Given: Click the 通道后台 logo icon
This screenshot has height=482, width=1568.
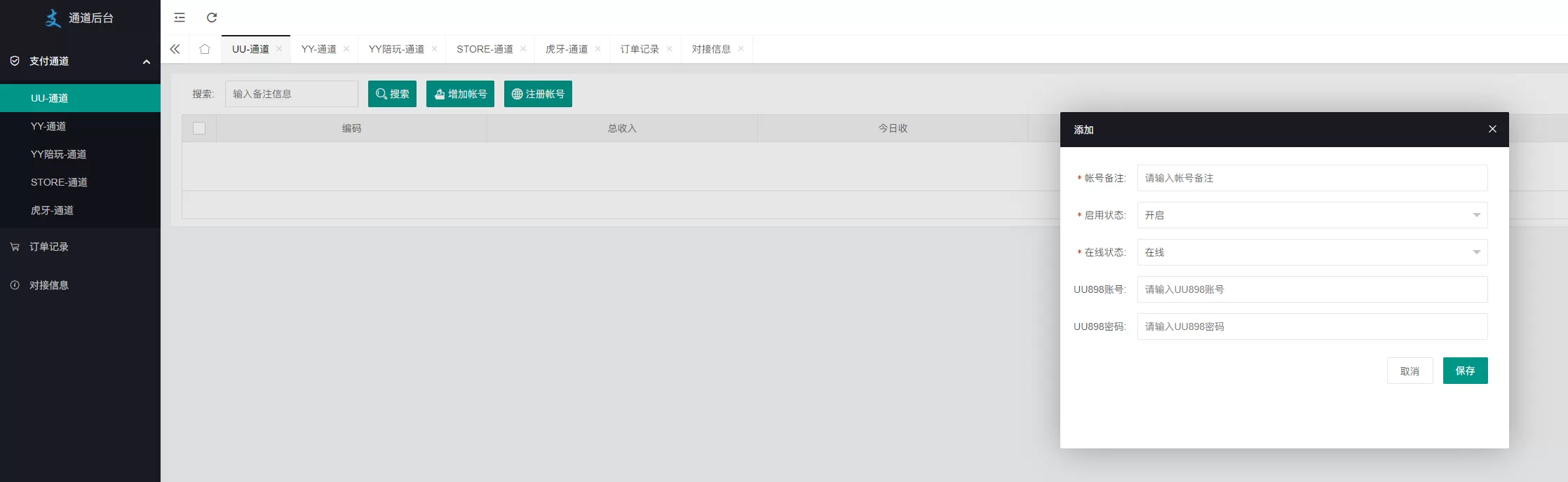Looking at the screenshot, I should coord(53,18).
